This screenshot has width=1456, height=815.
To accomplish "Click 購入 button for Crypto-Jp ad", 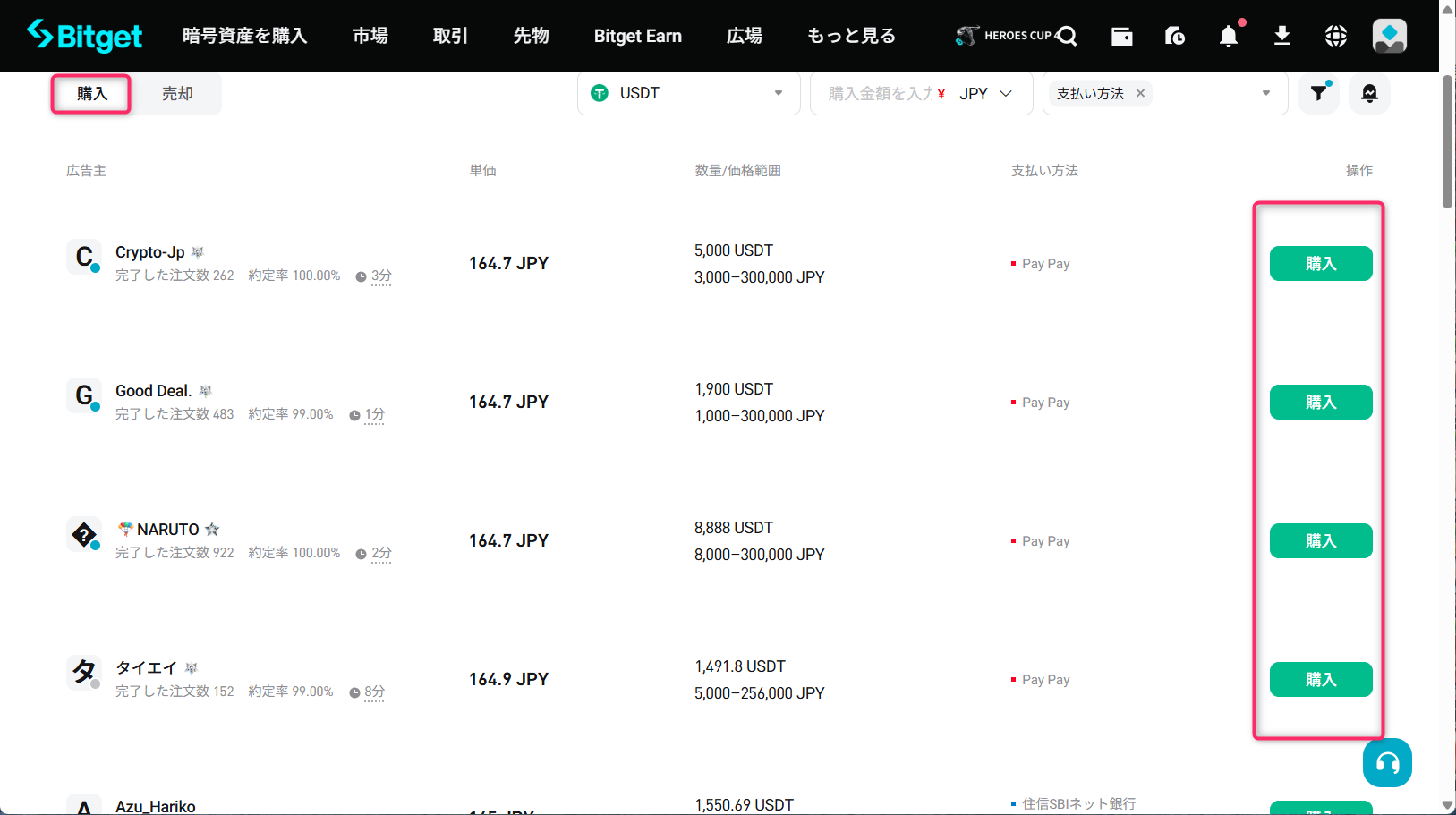I will click(1320, 264).
